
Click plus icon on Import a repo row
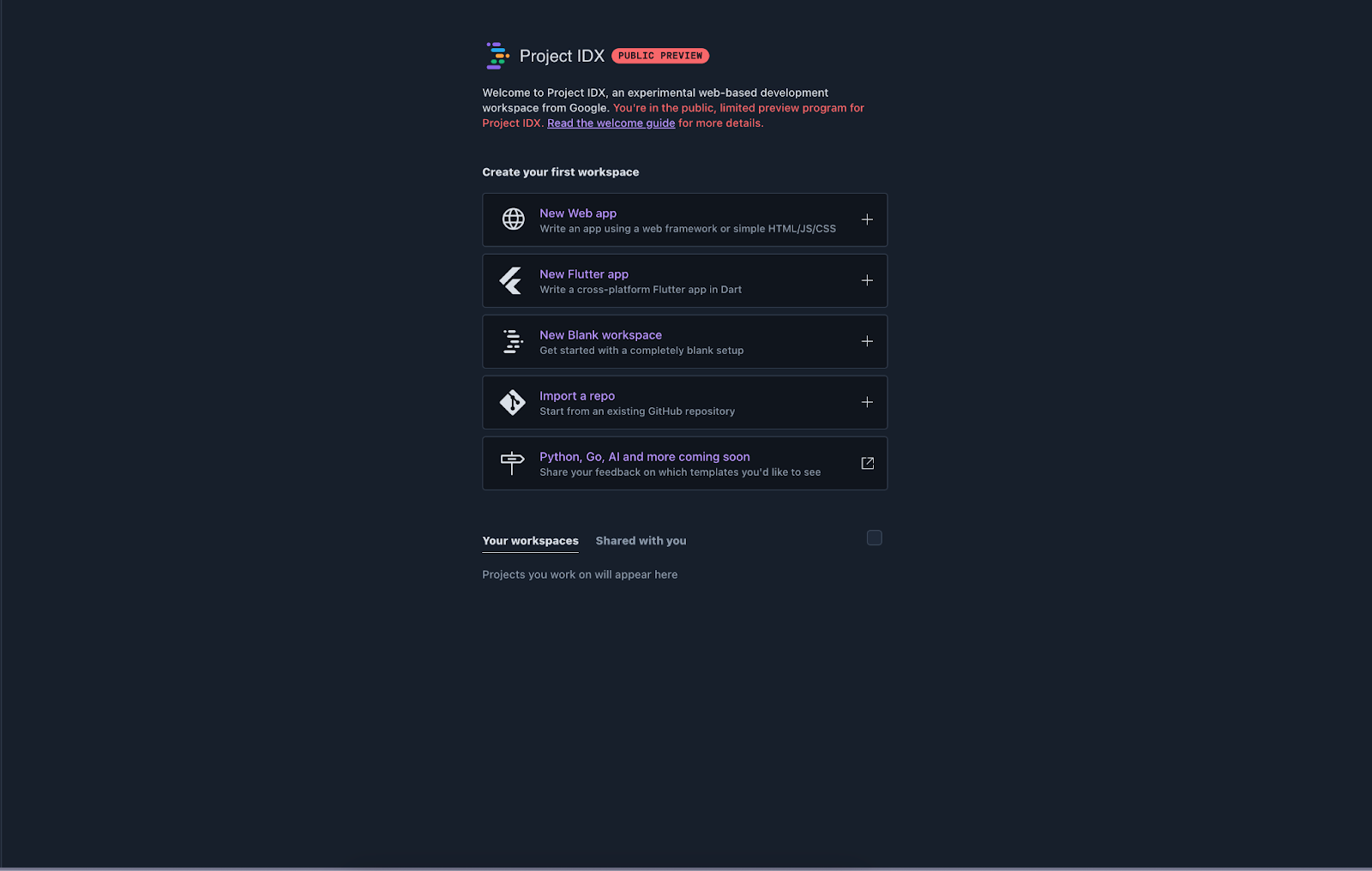(x=867, y=402)
